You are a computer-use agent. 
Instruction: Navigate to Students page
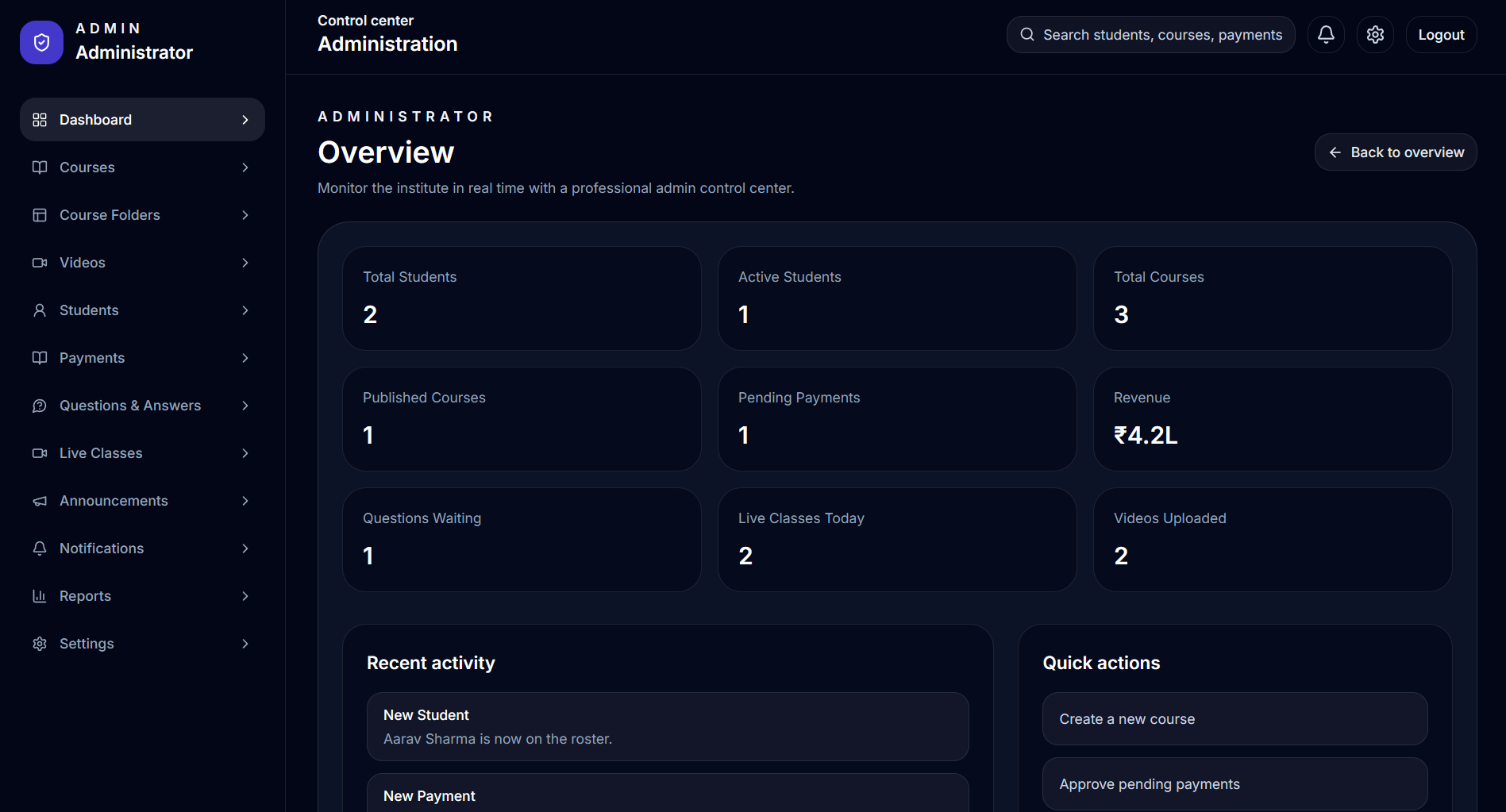[x=142, y=310]
